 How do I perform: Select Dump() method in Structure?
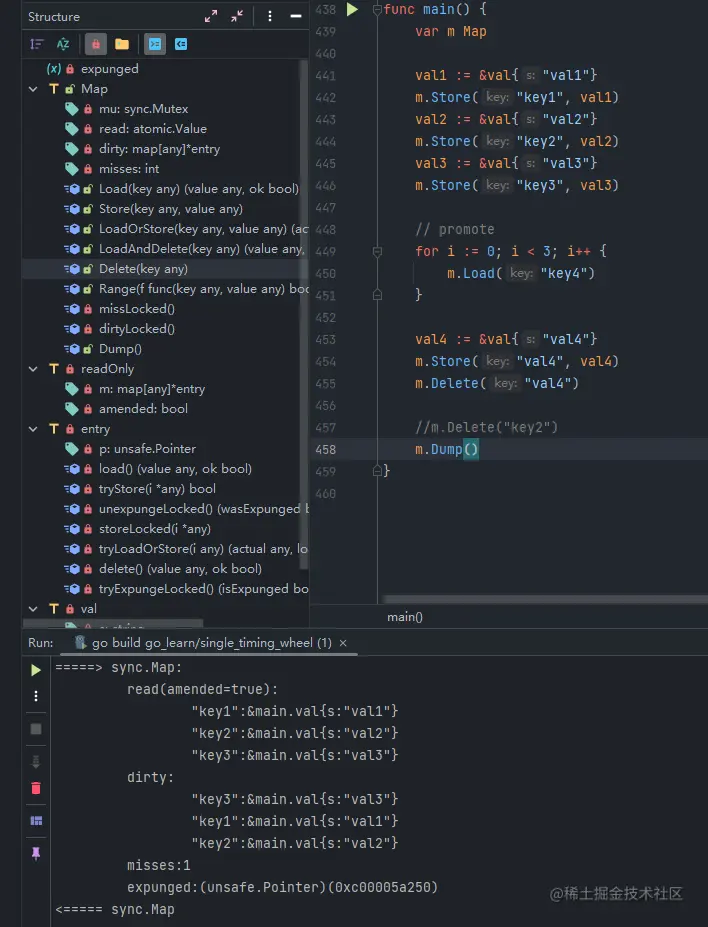point(120,349)
